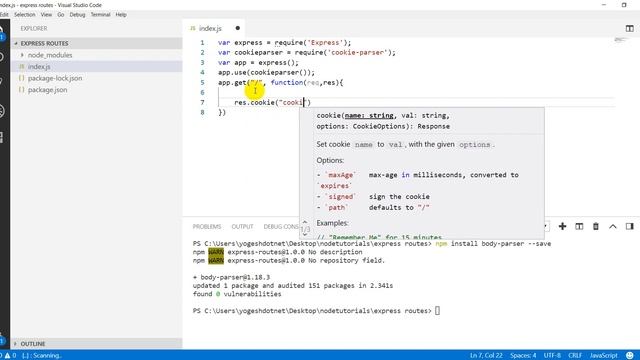
Task: Click the Scanning status bar entry
Action: pyautogui.click(x=42, y=356)
